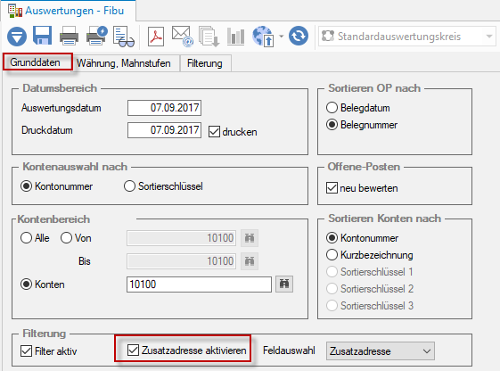The height and width of the screenshot is (371, 500).
Task: Open the Feldauswahl Zusatzadresse dropdown
Action: (380, 351)
